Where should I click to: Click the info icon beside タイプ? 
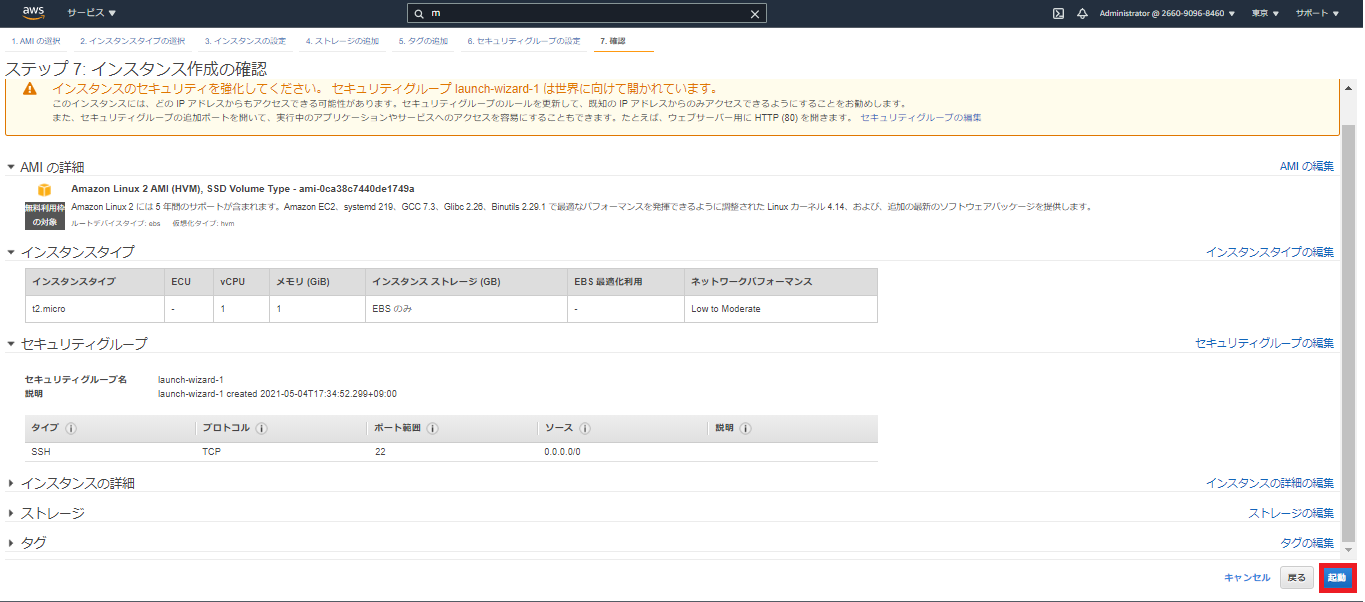point(71,428)
